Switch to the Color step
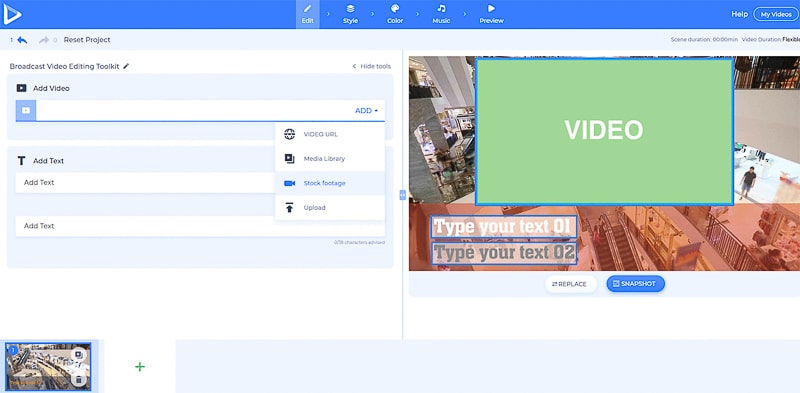The height and width of the screenshot is (393, 800). [x=395, y=14]
